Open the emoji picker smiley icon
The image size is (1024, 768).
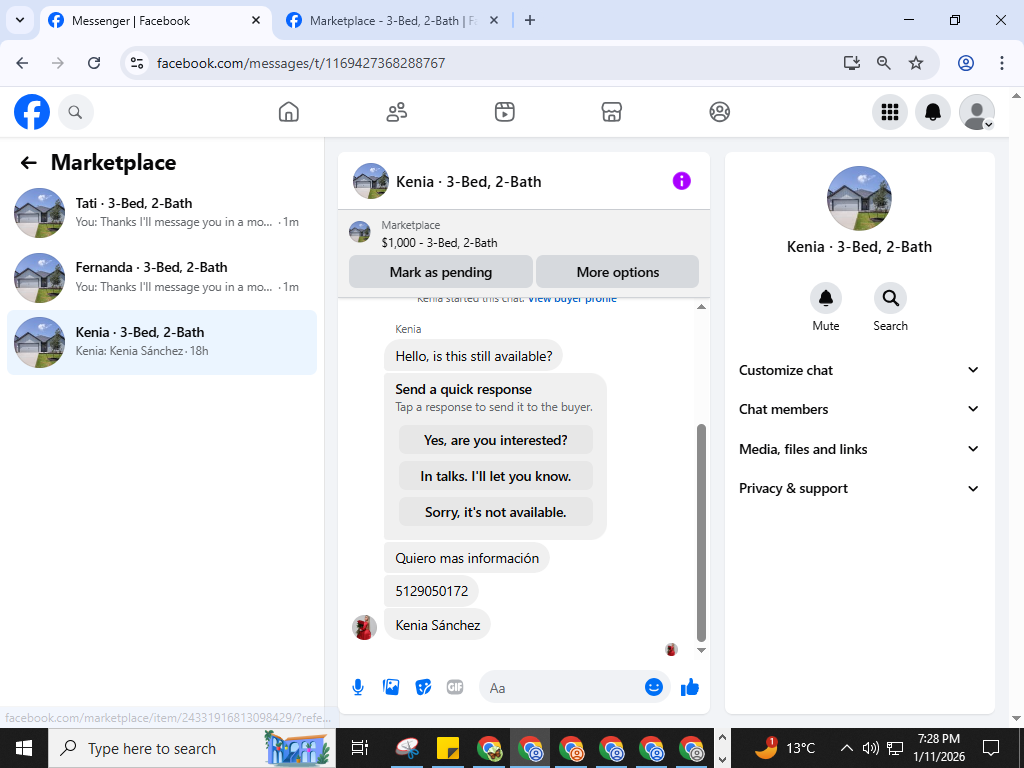[654, 687]
